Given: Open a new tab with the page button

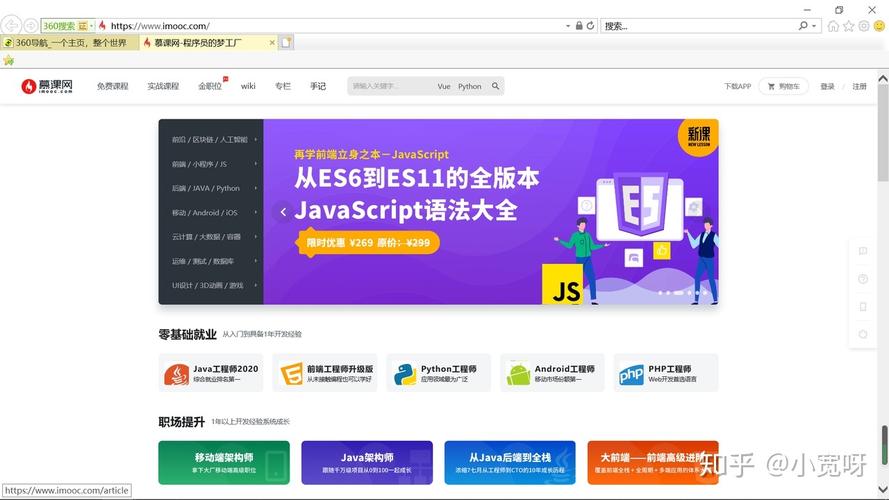Looking at the screenshot, I should [287, 43].
